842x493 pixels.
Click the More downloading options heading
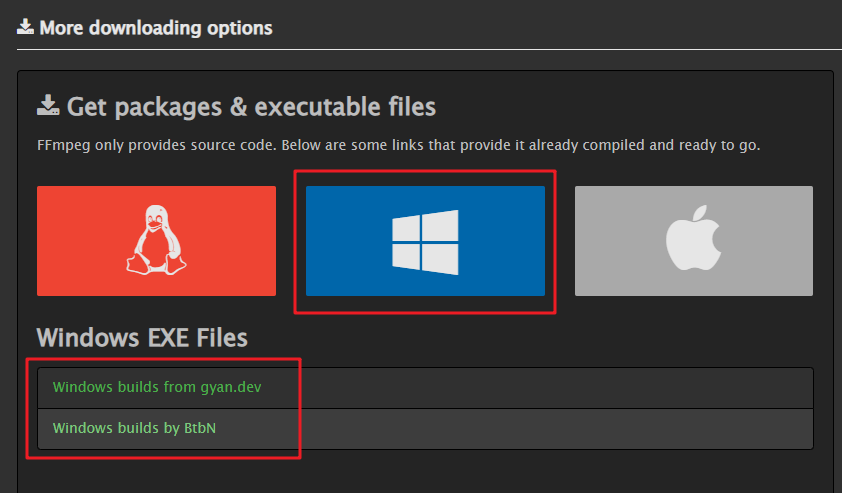point(156,27)
